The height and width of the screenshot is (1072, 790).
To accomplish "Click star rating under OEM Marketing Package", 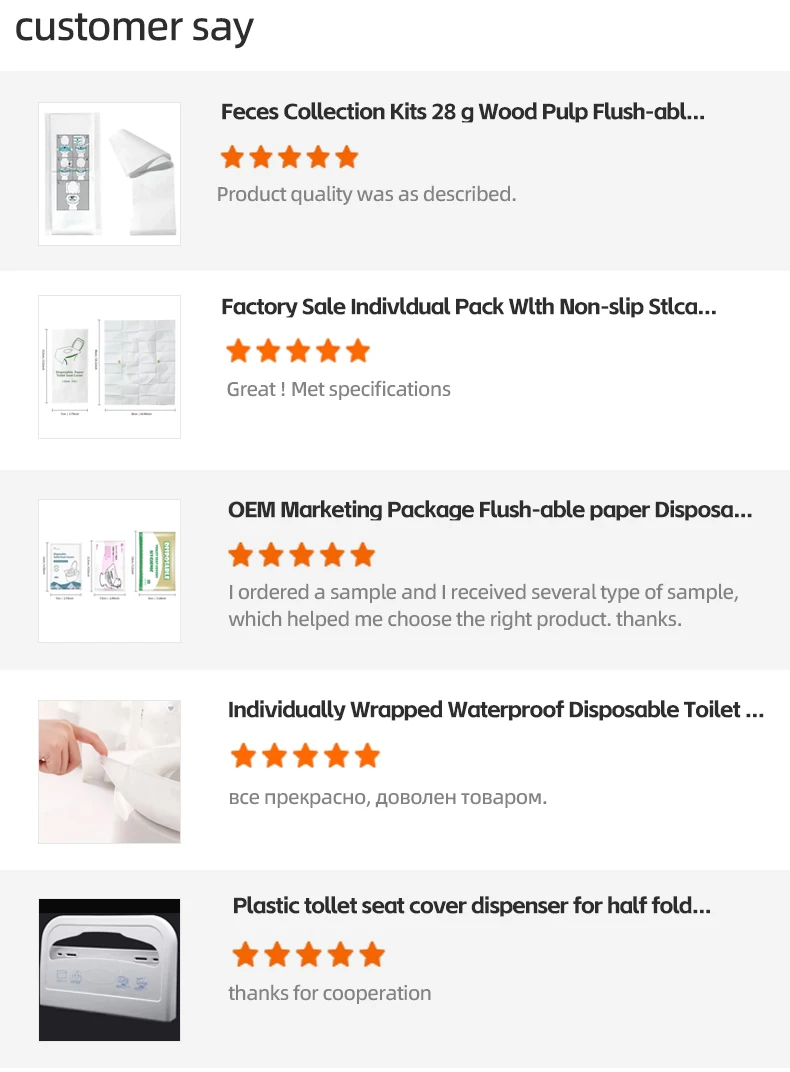I will [302, 554].
